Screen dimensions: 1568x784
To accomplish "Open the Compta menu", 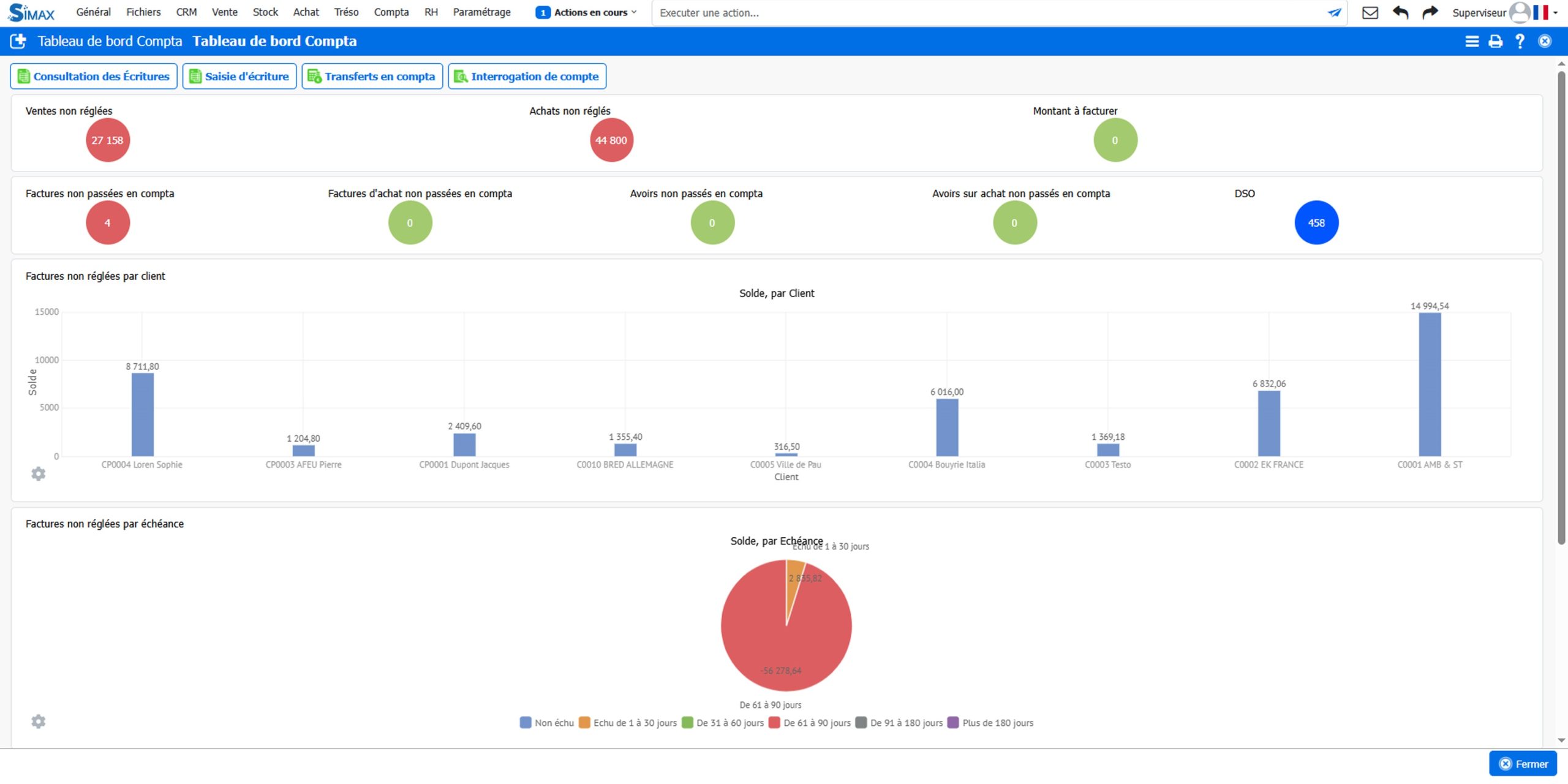I will tap(391, 12).
